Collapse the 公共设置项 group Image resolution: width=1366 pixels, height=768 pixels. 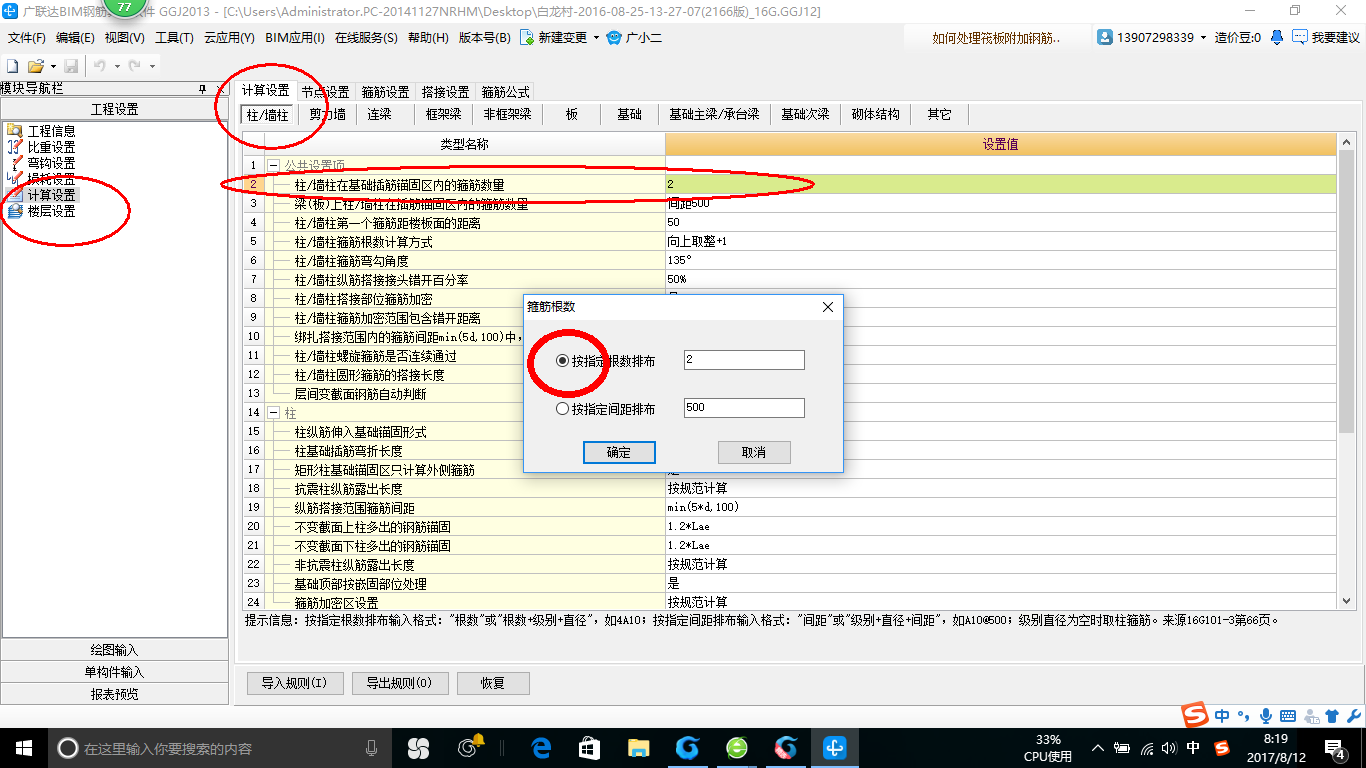[x=274, y=165]
